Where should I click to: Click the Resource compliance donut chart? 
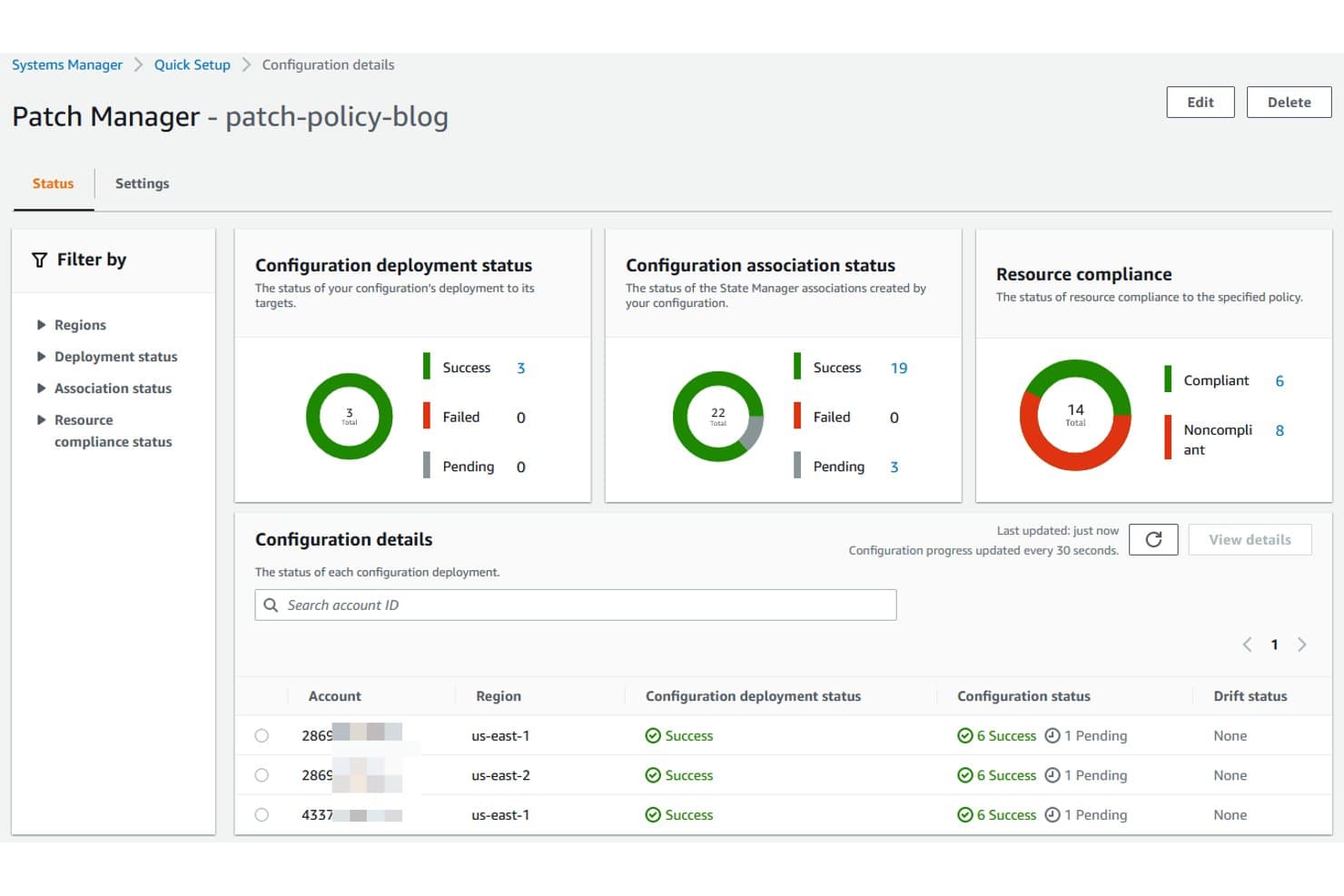point(1075,415)
